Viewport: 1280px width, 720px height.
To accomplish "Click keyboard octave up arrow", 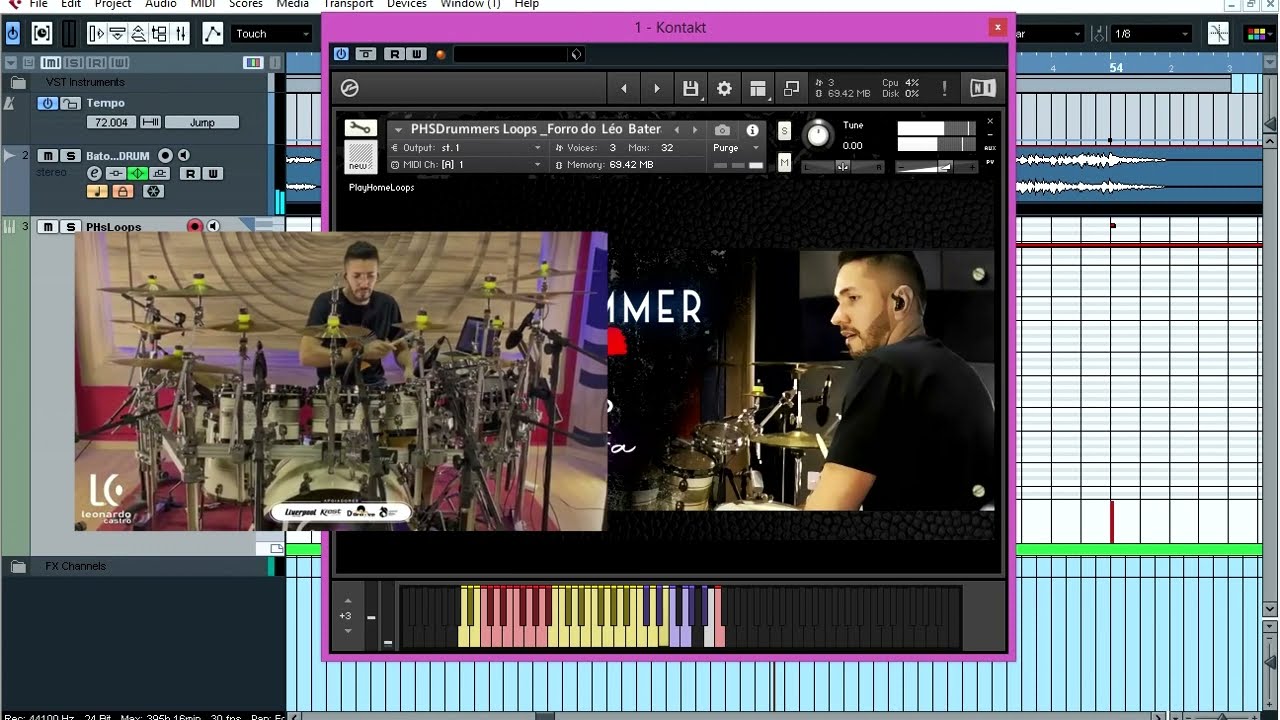I will (347, 603).
